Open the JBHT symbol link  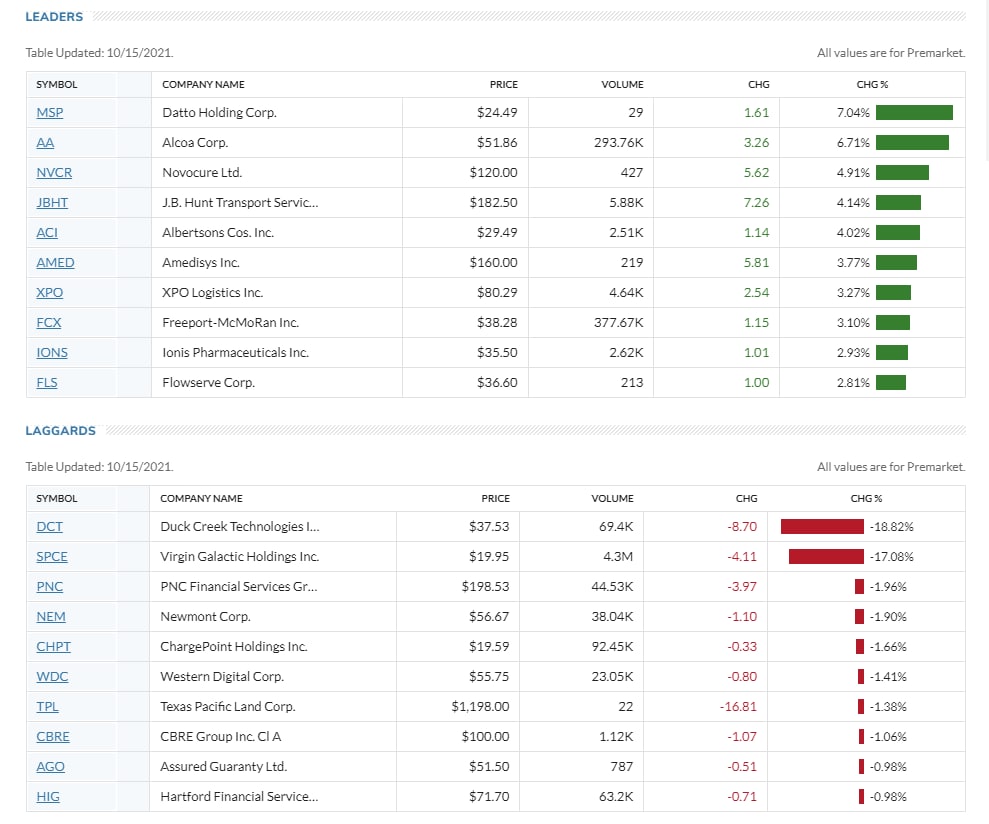click(x=52, y=203)
